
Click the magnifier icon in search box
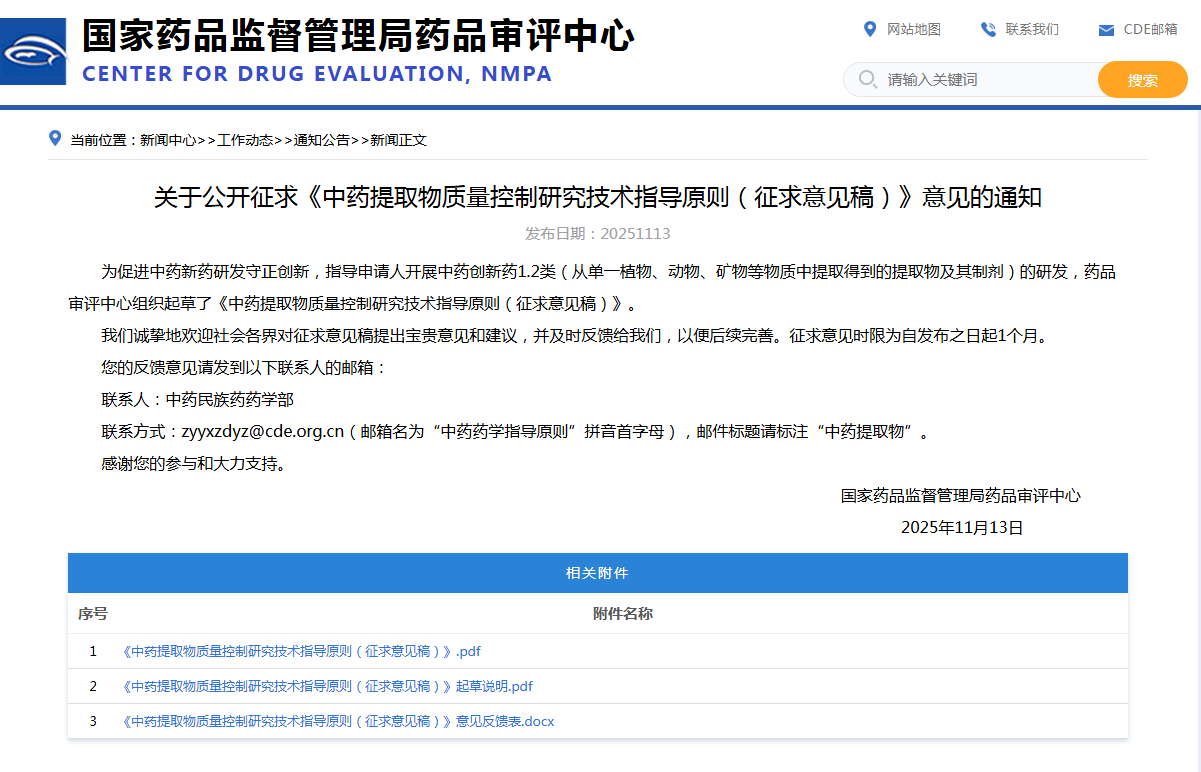(867, 79)
